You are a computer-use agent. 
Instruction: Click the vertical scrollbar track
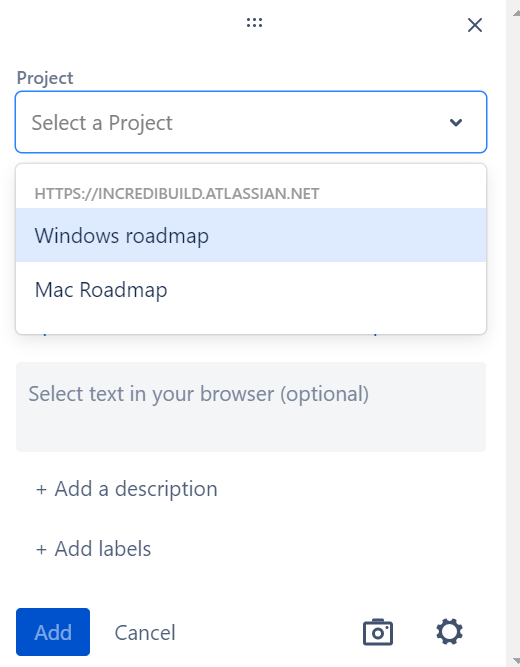[x=515, y=336]
